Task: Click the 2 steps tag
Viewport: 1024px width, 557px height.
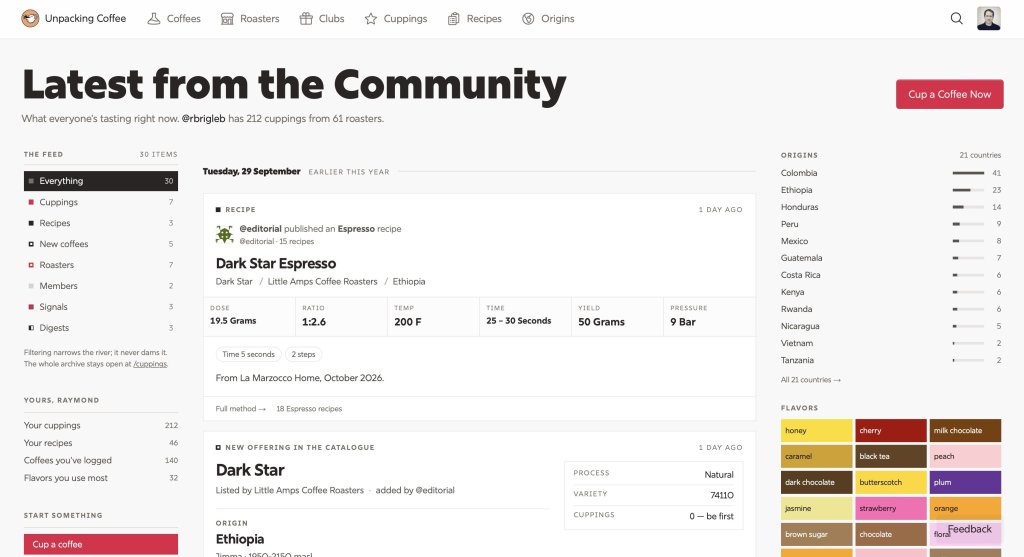Action: click(x=303, y=355)
